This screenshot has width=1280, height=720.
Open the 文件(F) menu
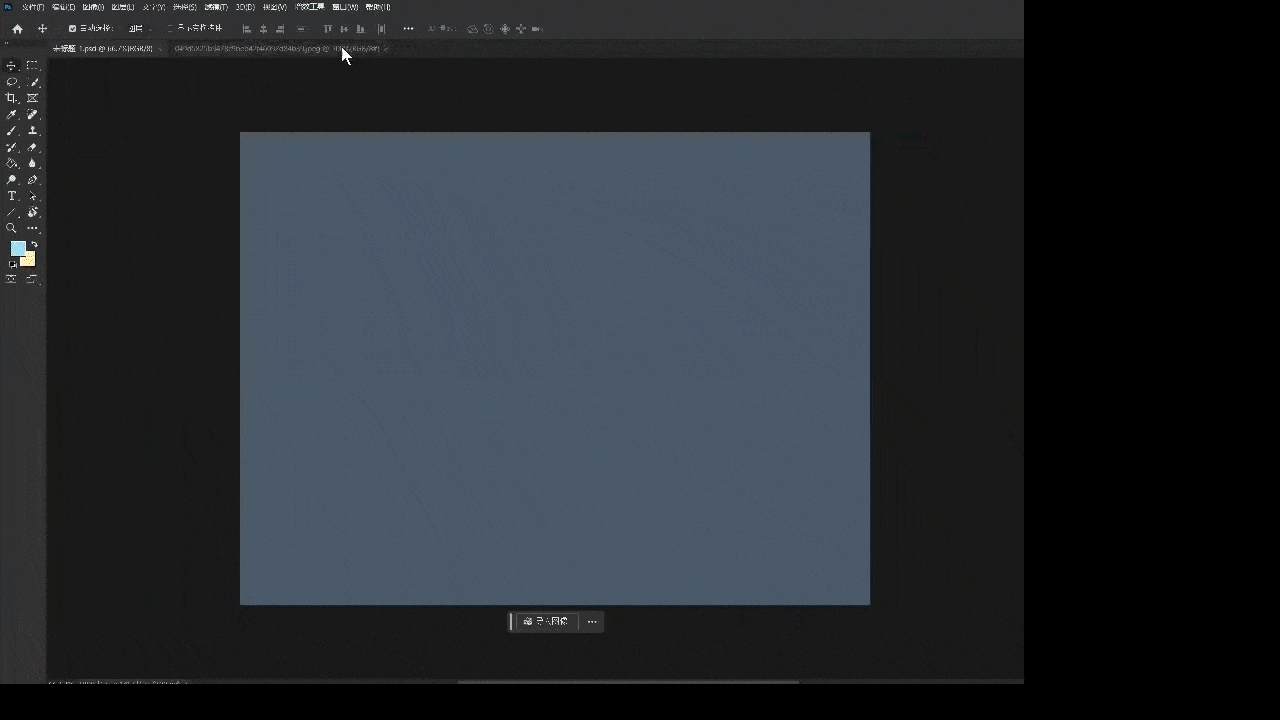point(33,7)
